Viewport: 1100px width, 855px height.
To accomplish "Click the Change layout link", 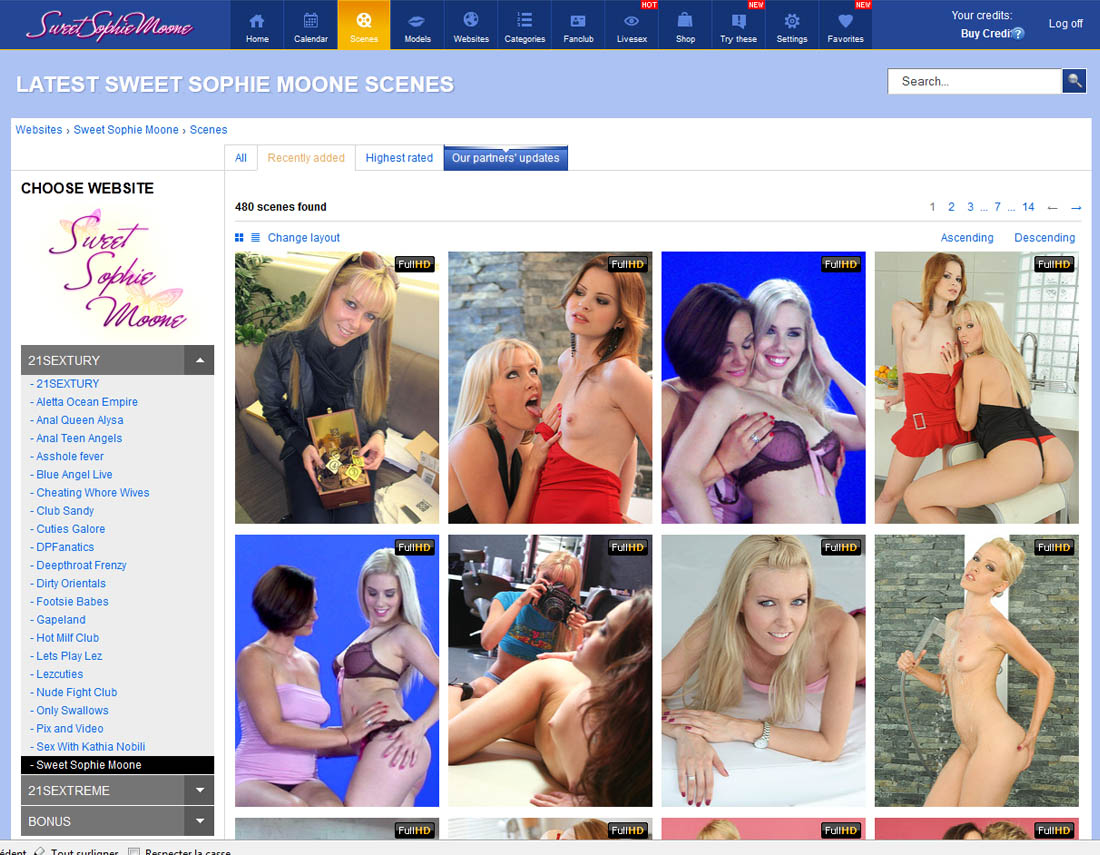I will [303, 238].
